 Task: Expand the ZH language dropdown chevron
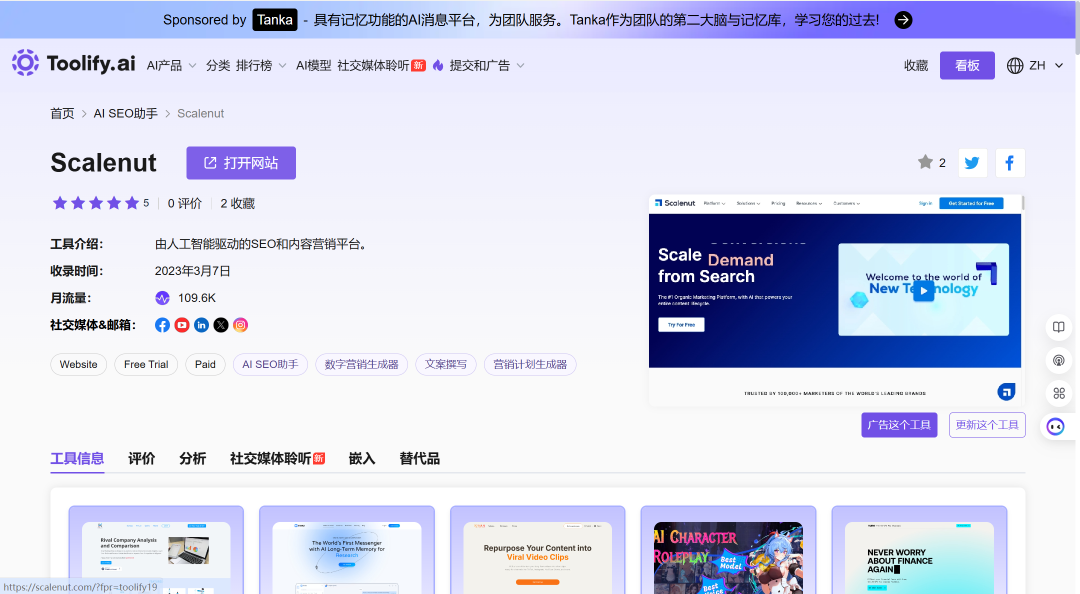pyautogui.click(x=1059, y=65)
